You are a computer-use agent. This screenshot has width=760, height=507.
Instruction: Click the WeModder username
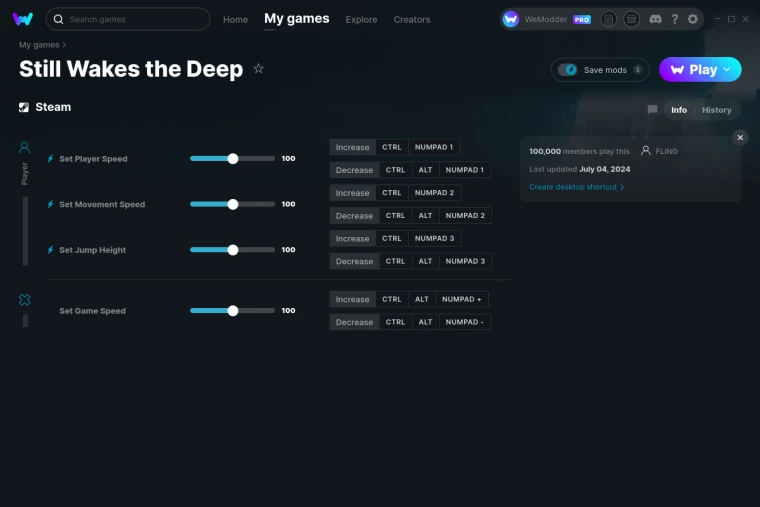click(546, 19)
